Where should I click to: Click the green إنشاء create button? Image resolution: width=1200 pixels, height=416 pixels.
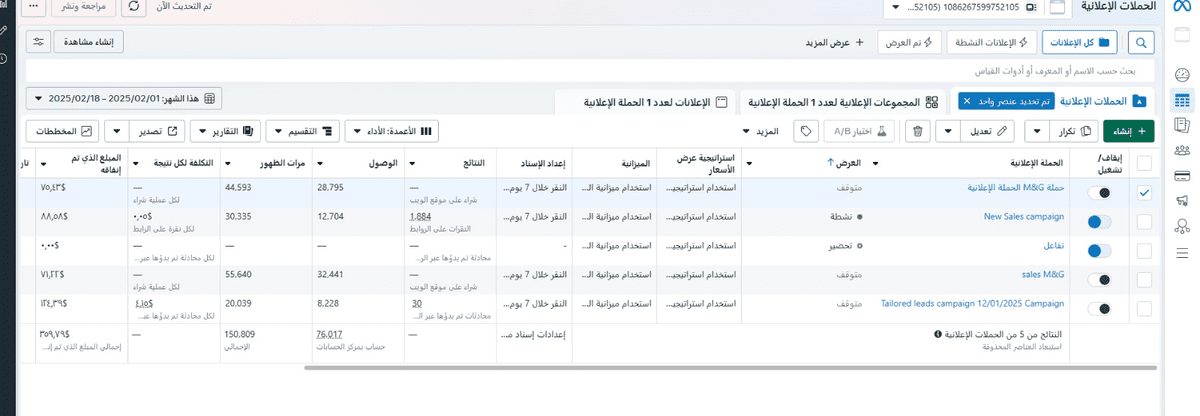[x=1128, y=131]
